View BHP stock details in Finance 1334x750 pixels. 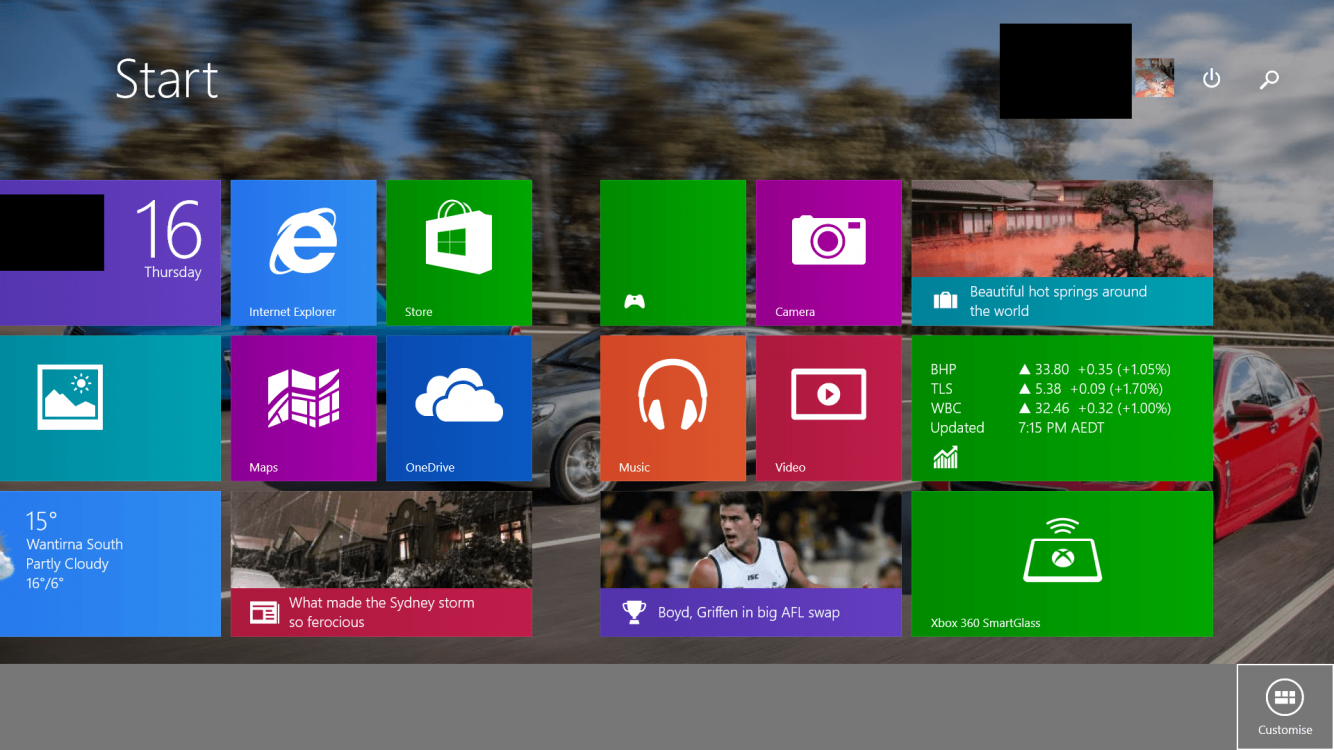[1061, 408]
